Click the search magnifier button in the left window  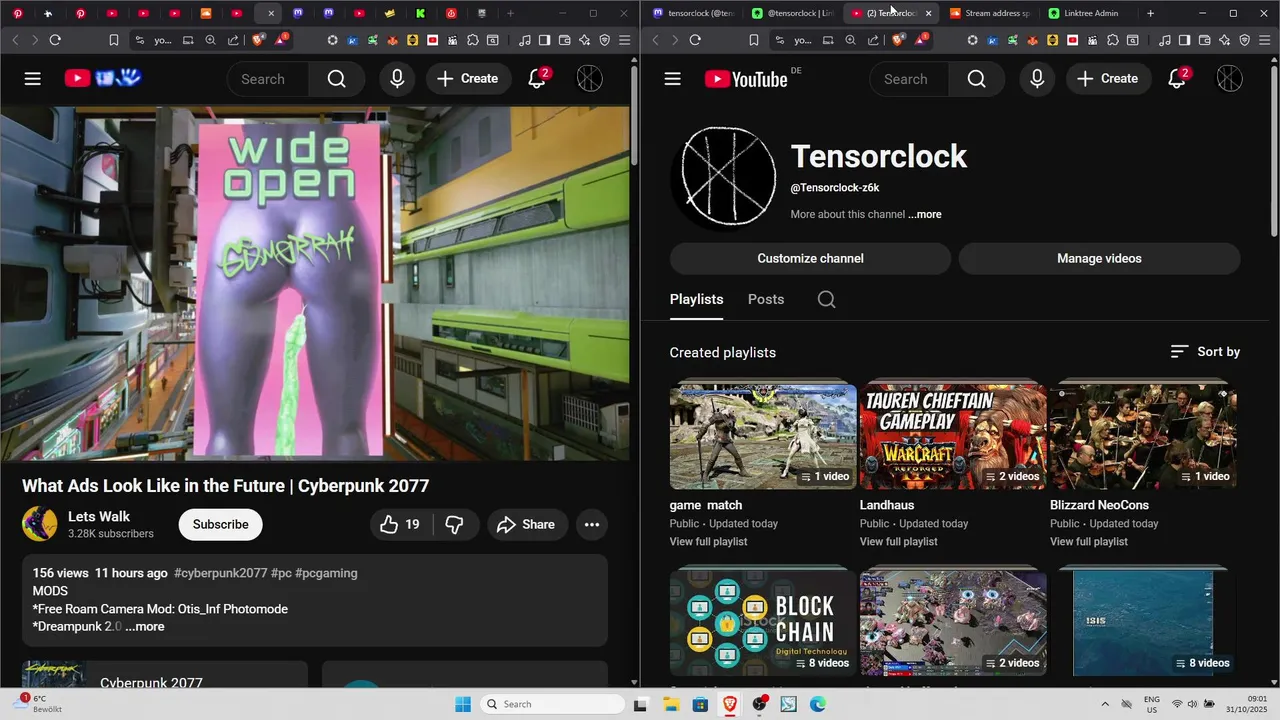(337, 79)
